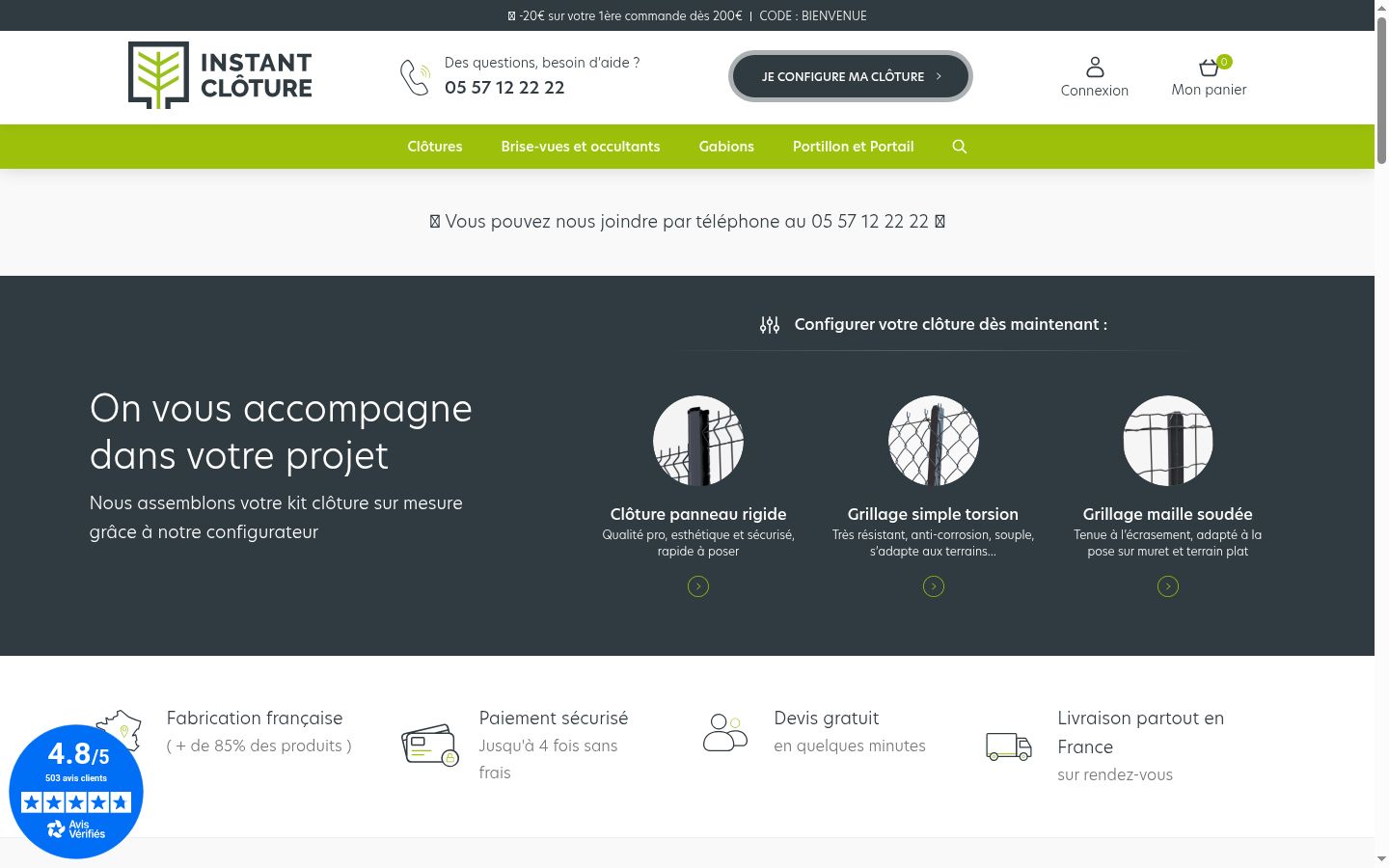Click the Fabrication française heading

tap(255, 719)
